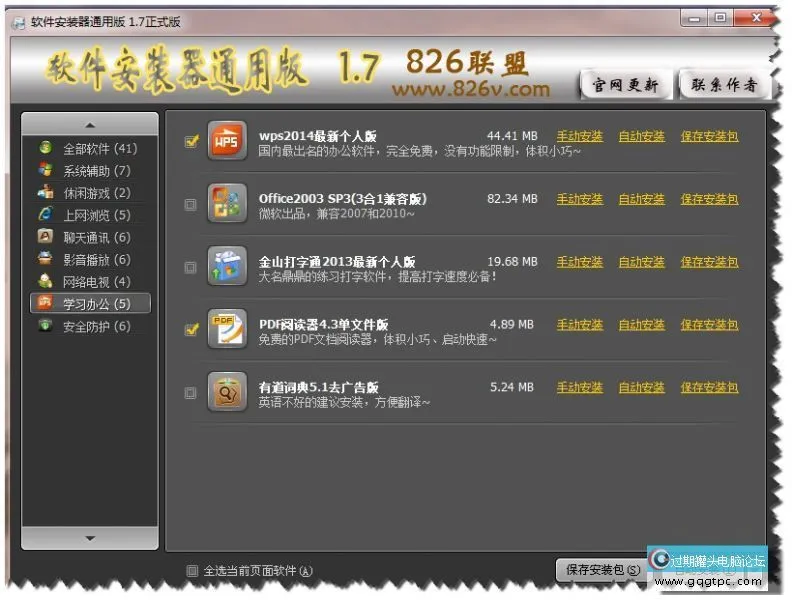Image resolution: width=792 pixels, height=600 pixels.
Task: Click the PDF阅读器4.3单文件版 title
Action: pos(323,324)
